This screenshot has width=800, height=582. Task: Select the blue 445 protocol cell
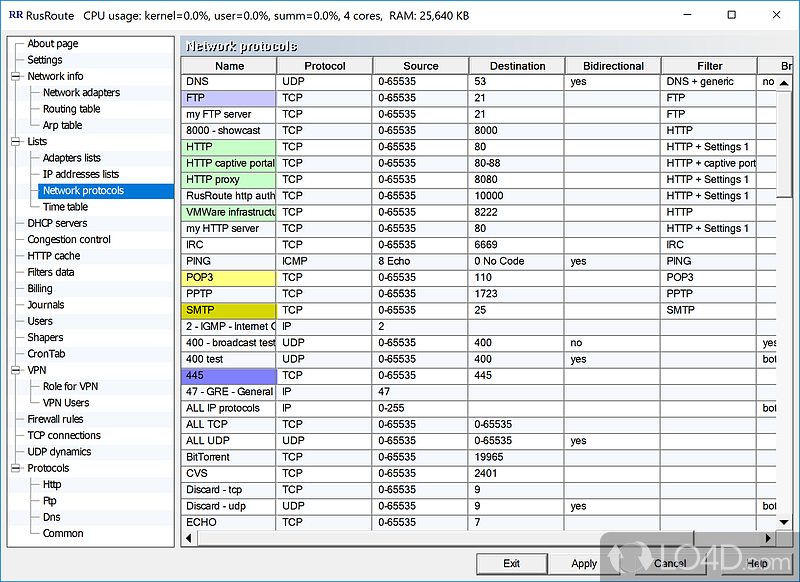[229, 375]
